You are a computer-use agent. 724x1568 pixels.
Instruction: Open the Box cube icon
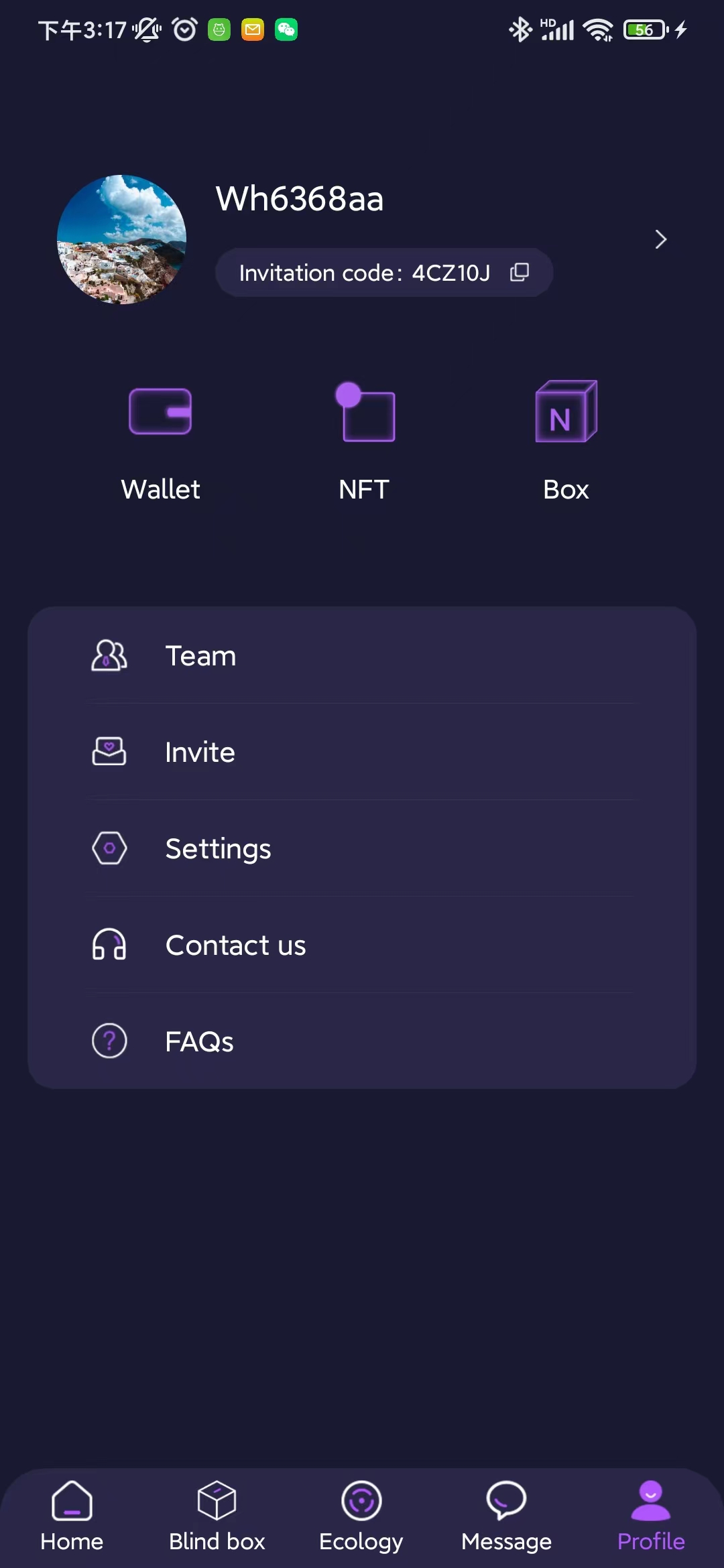tap(566, 411)
